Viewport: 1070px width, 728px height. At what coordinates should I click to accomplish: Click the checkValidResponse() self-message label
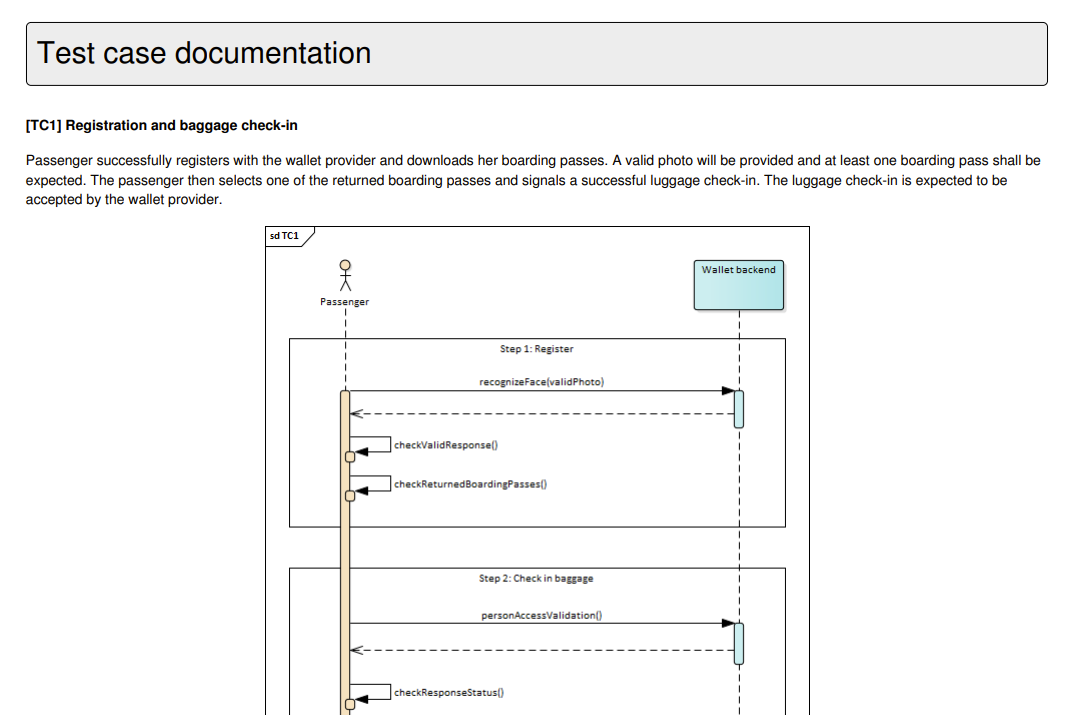(x=446, y=445)
